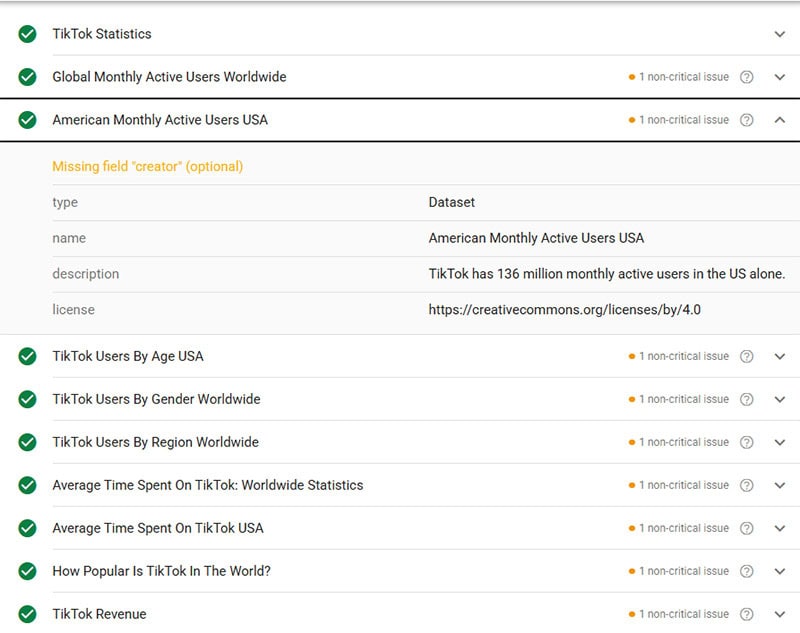Image resolution: width=800 pixels, height=633 pixels.
Task: Click non-critical issue label on How Popular Is TikTok row
Action: coord(679,571)
